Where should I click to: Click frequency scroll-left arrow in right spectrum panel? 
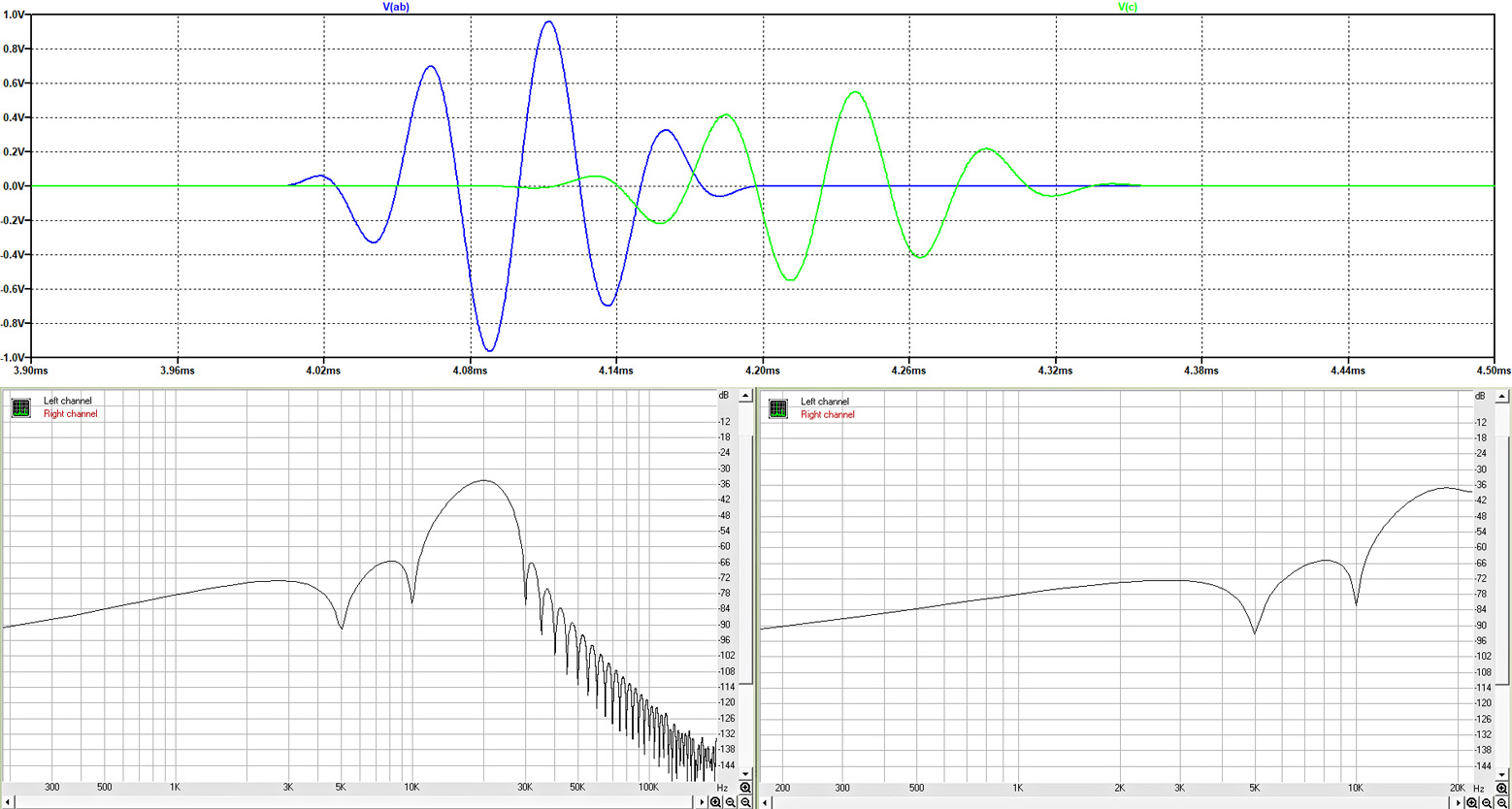click(766, 802)
